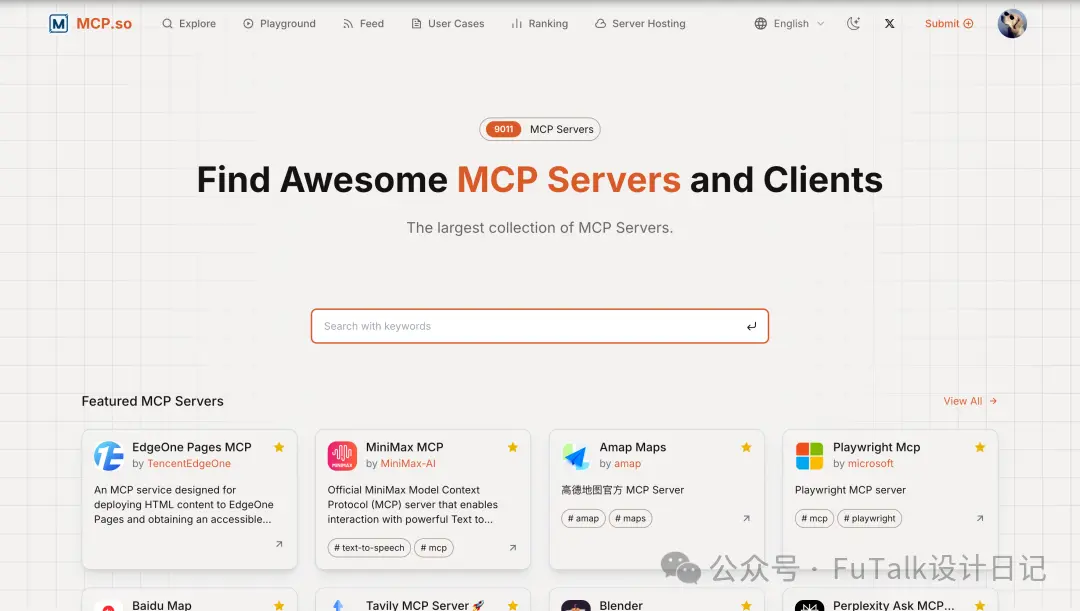Click the MiniMax MCP logo icon

click(x=342, y=456)
